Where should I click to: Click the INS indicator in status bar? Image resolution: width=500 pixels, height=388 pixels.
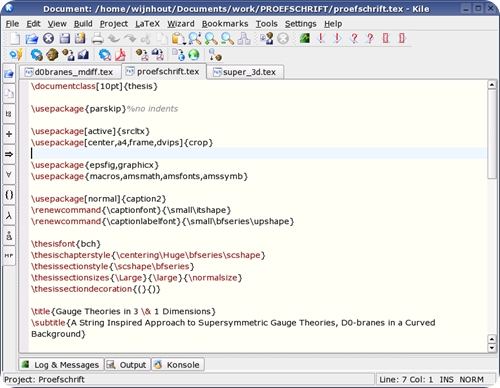pyautogui.click(x=446, y=380)
